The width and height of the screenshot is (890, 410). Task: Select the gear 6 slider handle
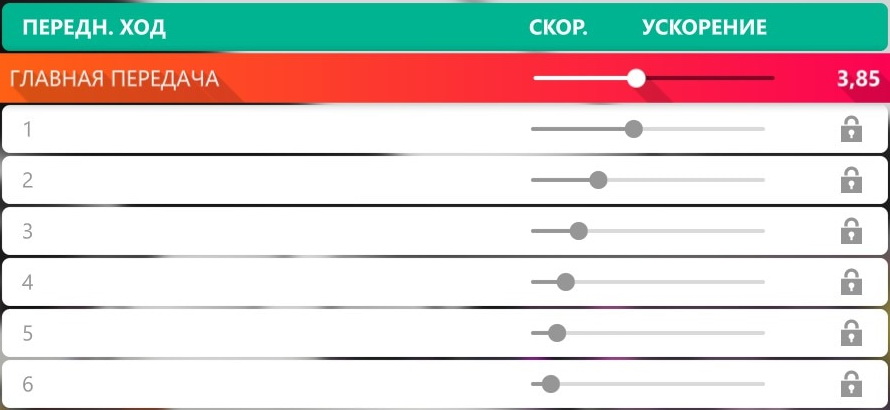click(x=550, y=384)
